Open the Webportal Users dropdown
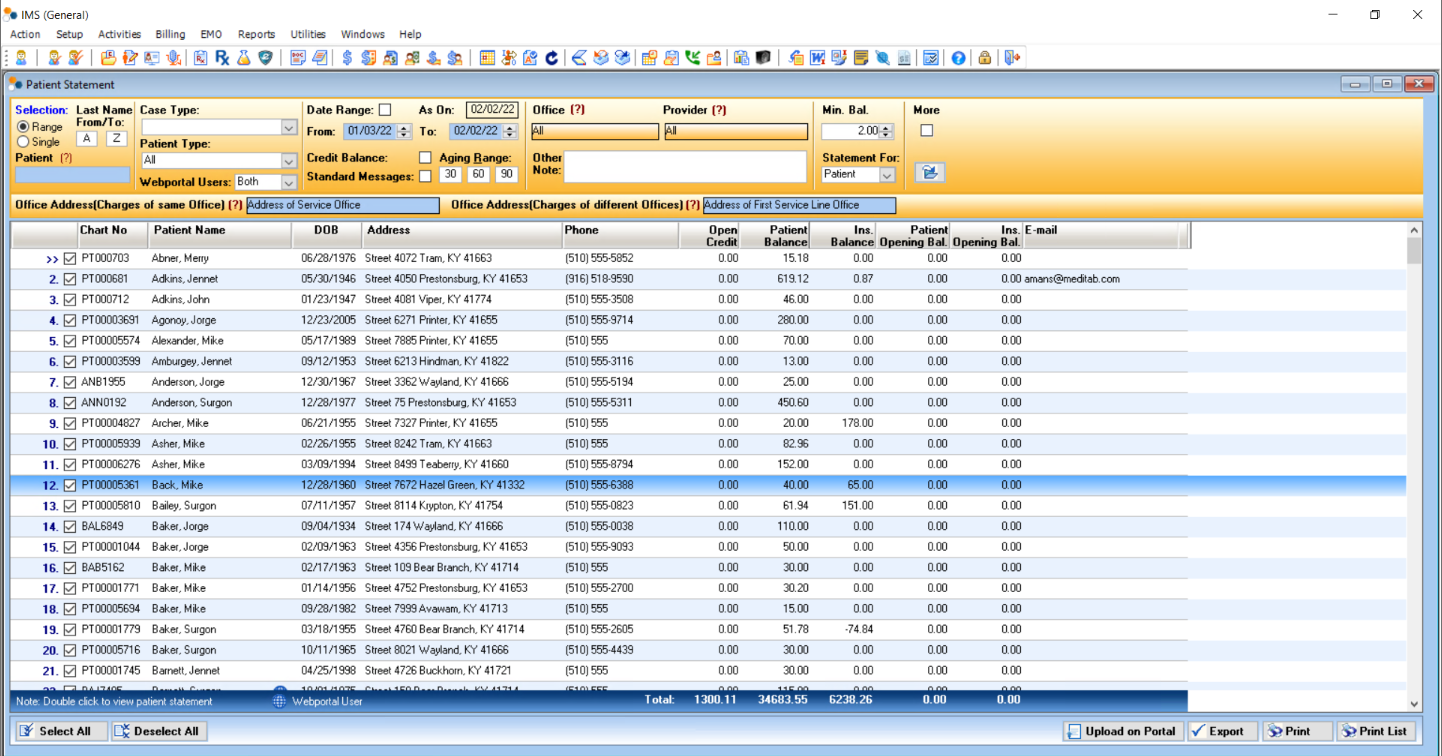The height and width of the screenshot is (756, 1442). click(289, 182)
